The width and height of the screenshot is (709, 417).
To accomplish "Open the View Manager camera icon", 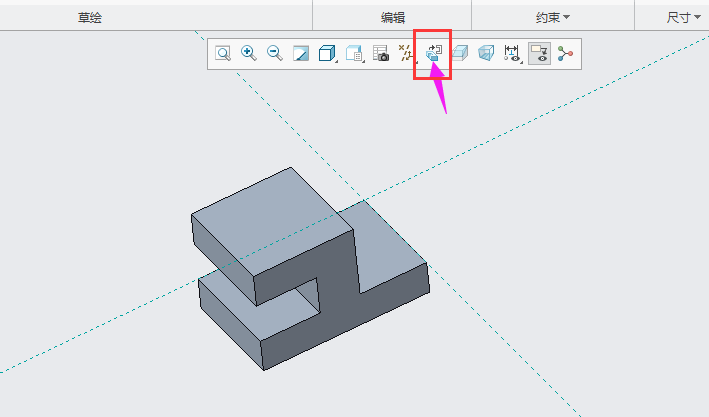I will (x=380, y=54).
